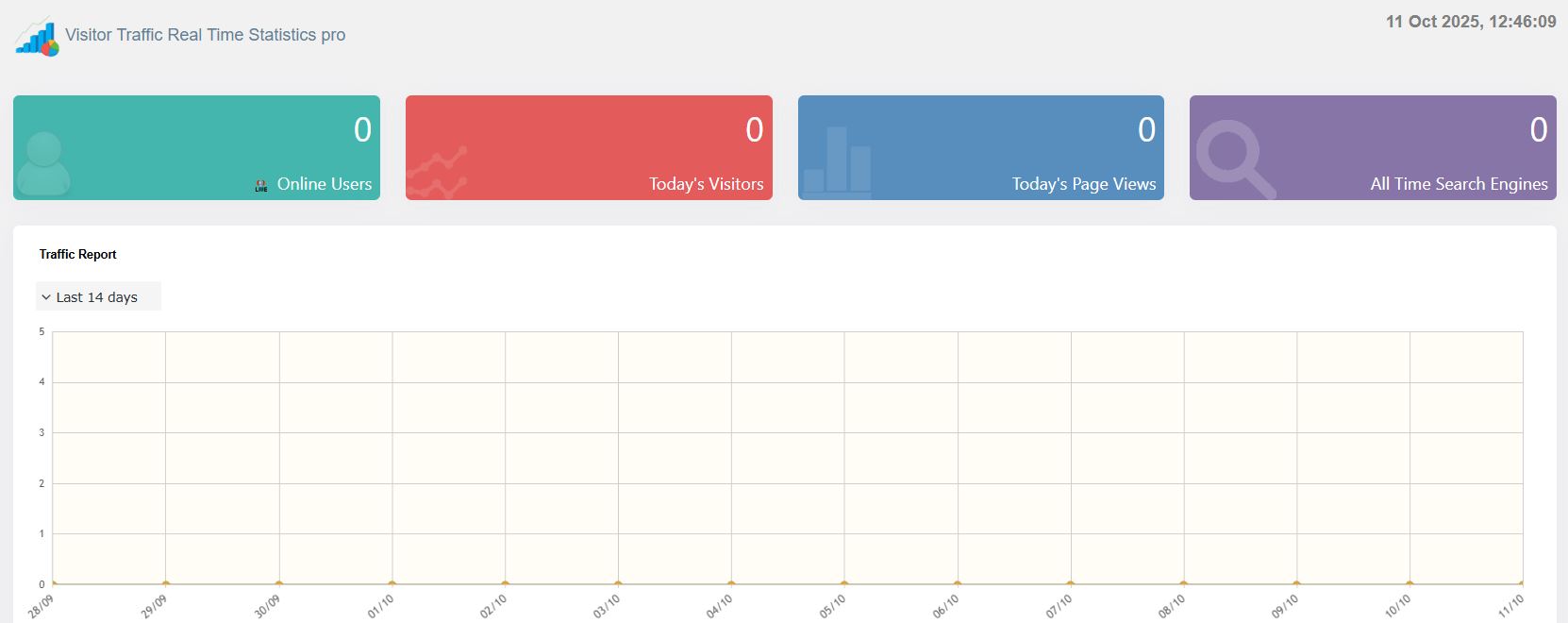
Task: Click the bar chart logo icon
Action: [x=38, y=36]
